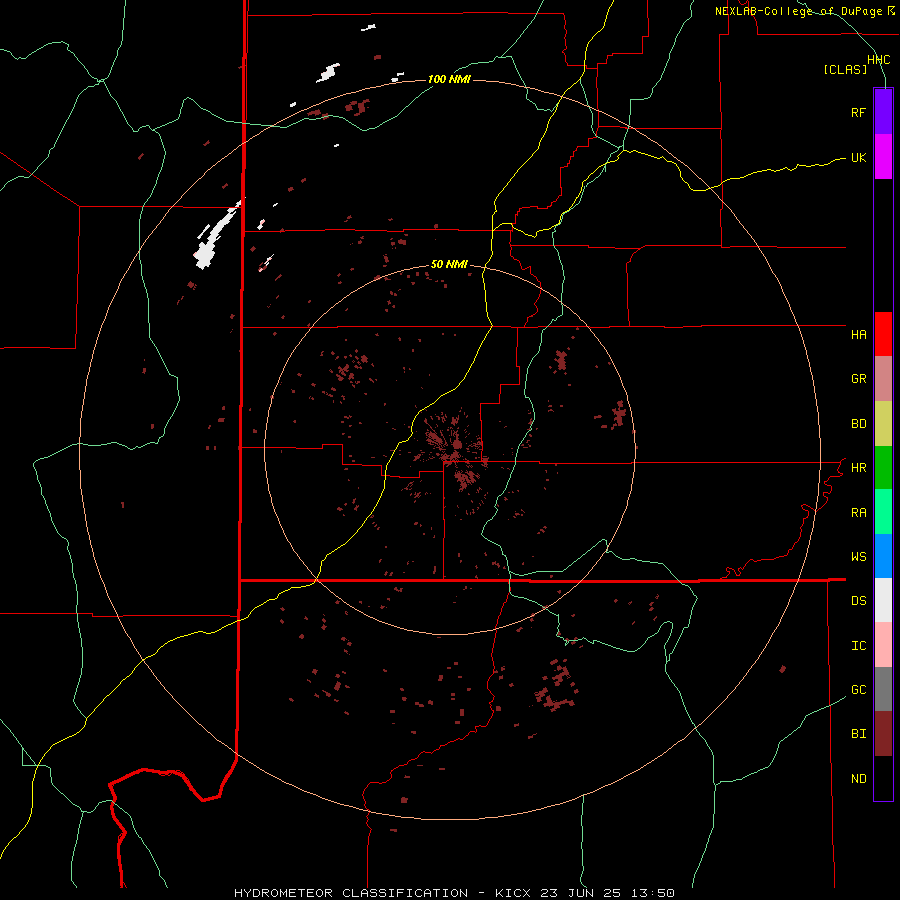This screenshot has width=900, height=900.
Task: Click the 100 NMI range ring label
Action: [x=449, y=79]
